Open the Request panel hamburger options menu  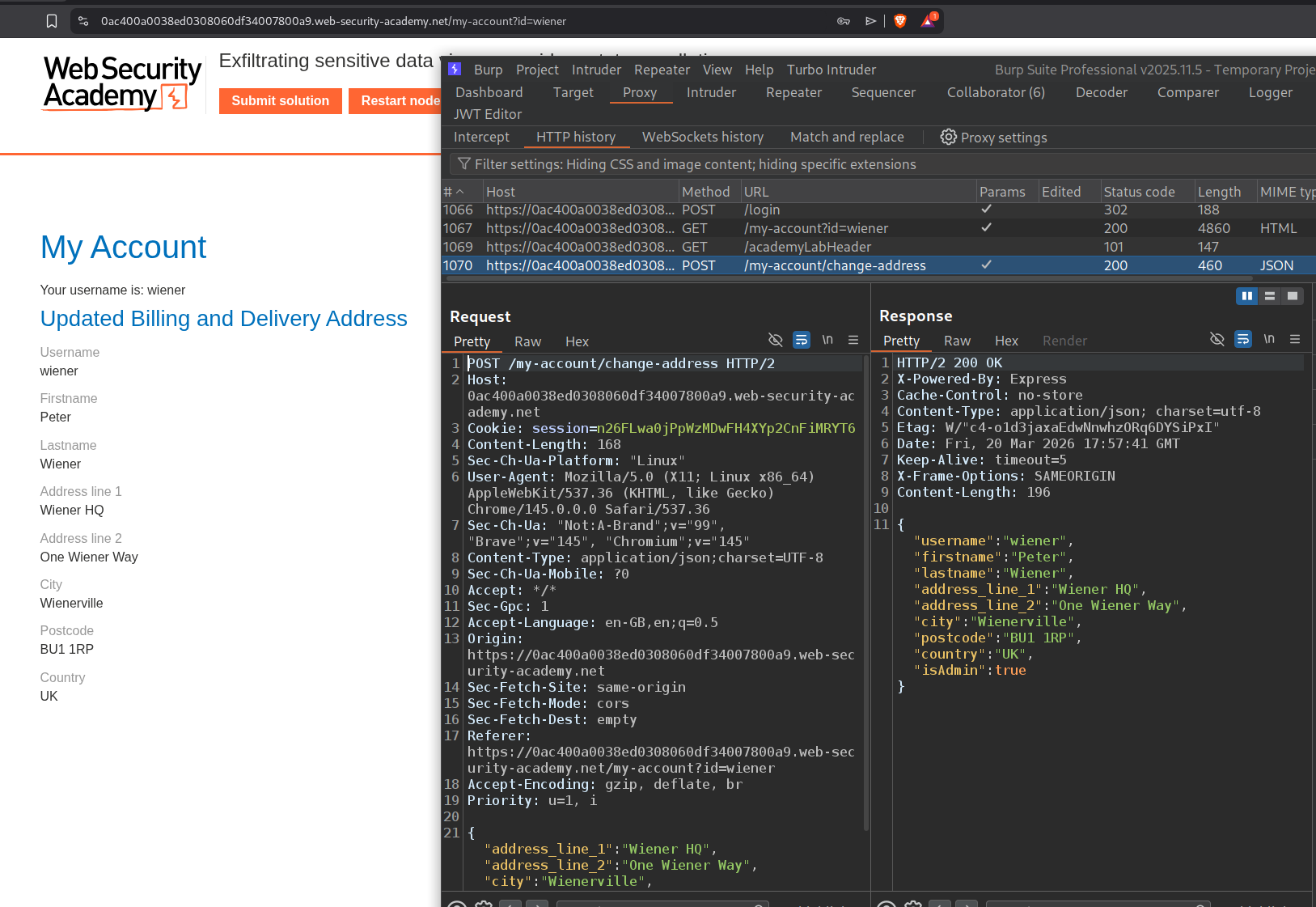853,340
